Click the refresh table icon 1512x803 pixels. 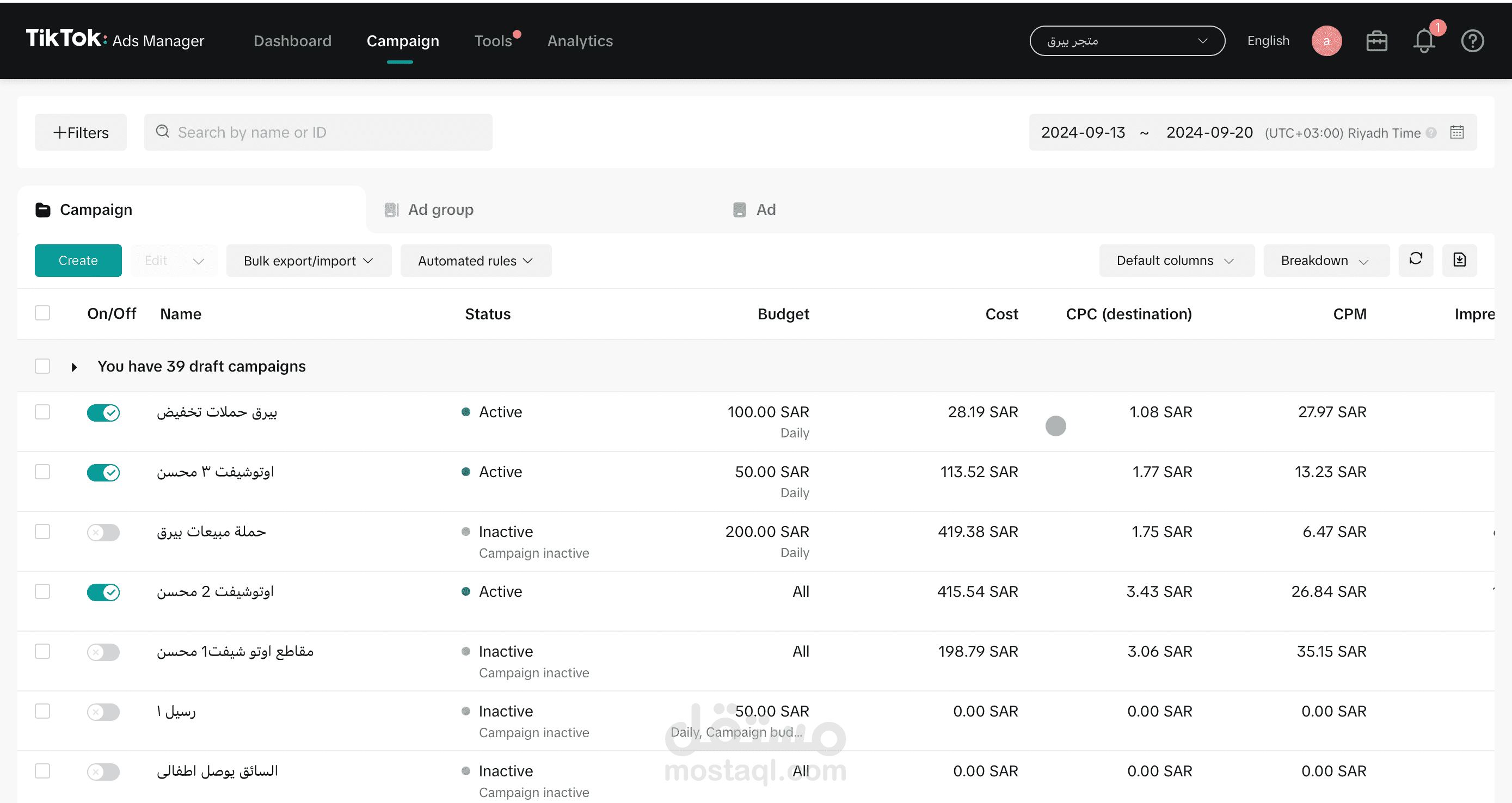point(1415,260)
